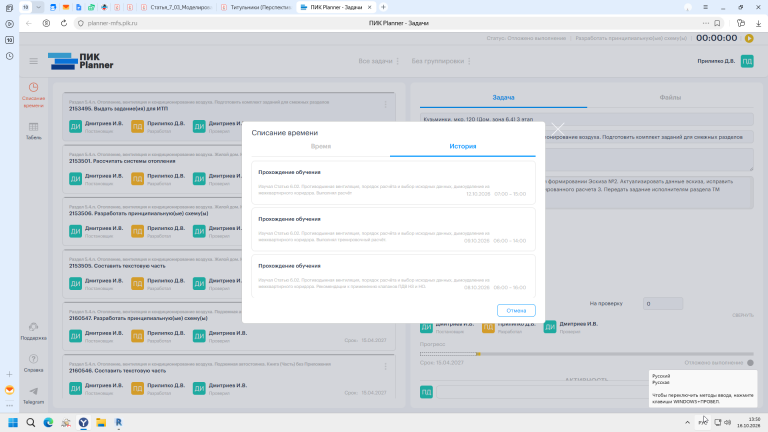This screenshot has width=768, height=432.
Task: Click the ПИК Planner logo
Action: (80, 61)
